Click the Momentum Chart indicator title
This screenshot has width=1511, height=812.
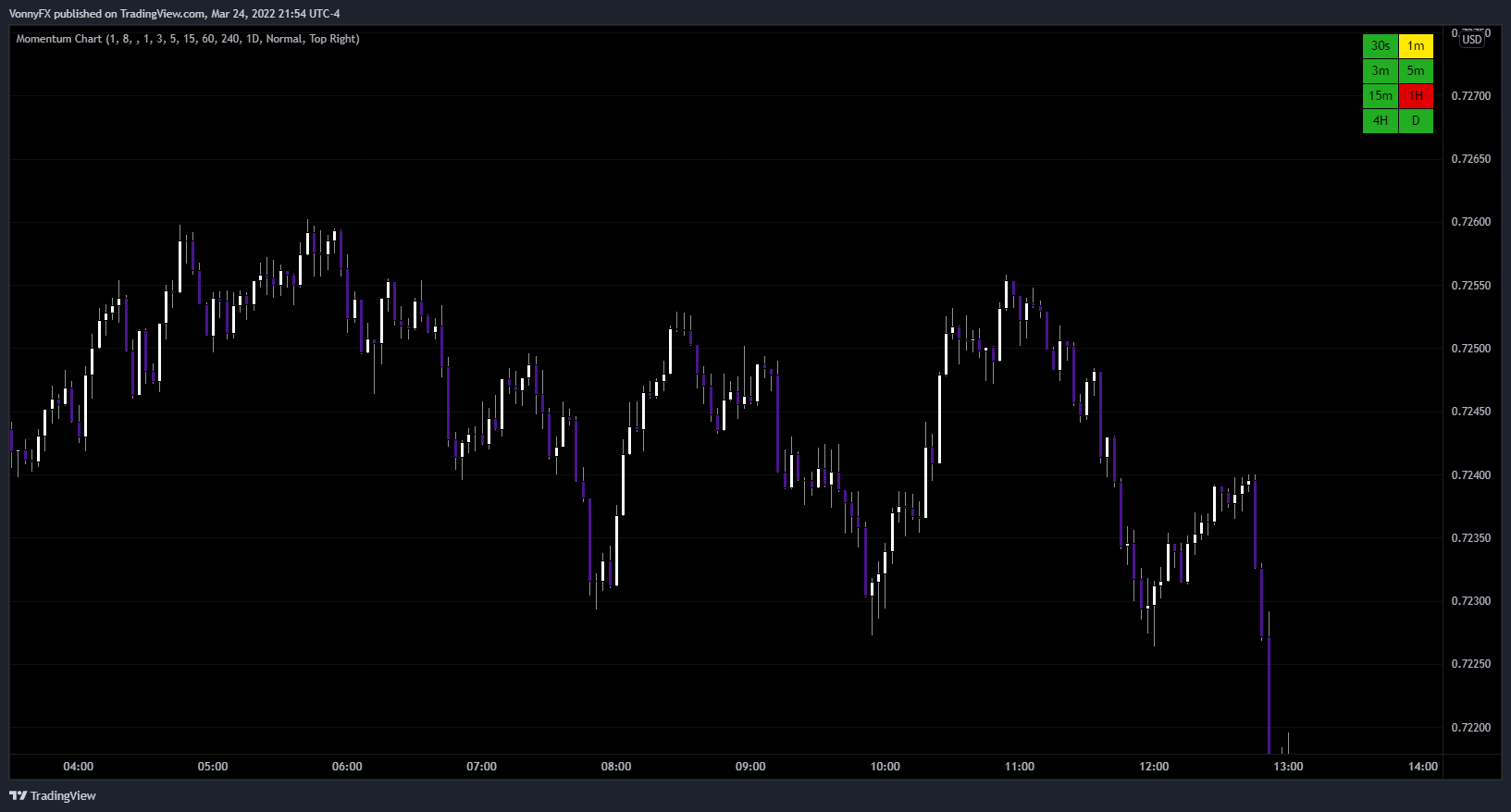pos(188,39)
